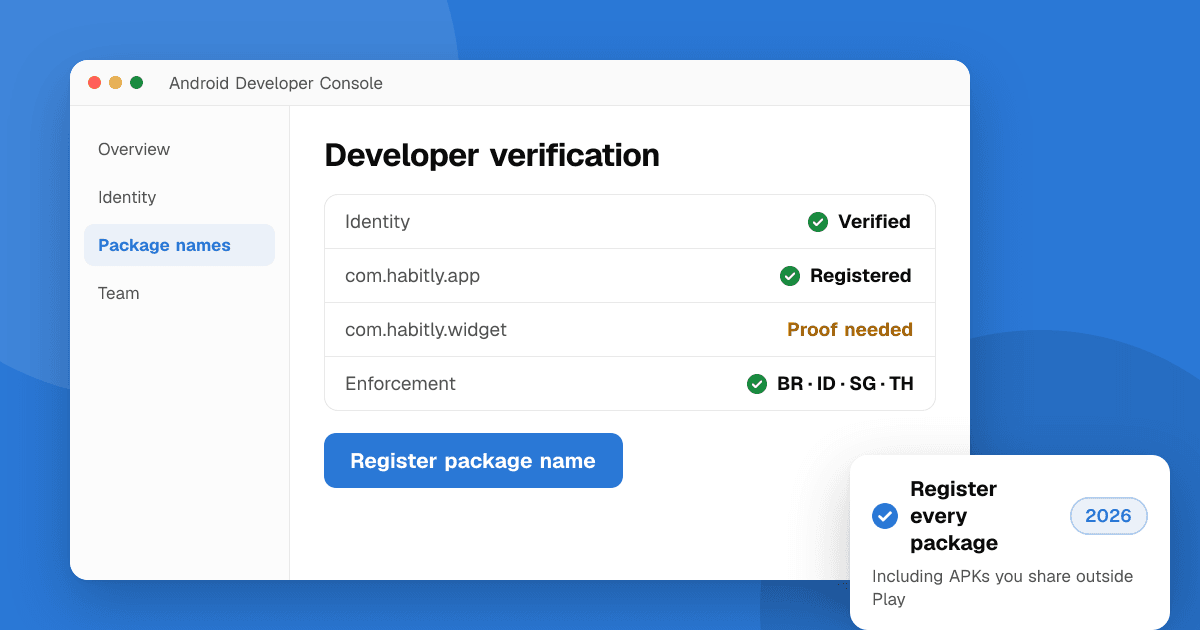Click the Android Developer Console window title
Image resolution: width=1200 pixels, height=630 pixels.
coord(276,83)
